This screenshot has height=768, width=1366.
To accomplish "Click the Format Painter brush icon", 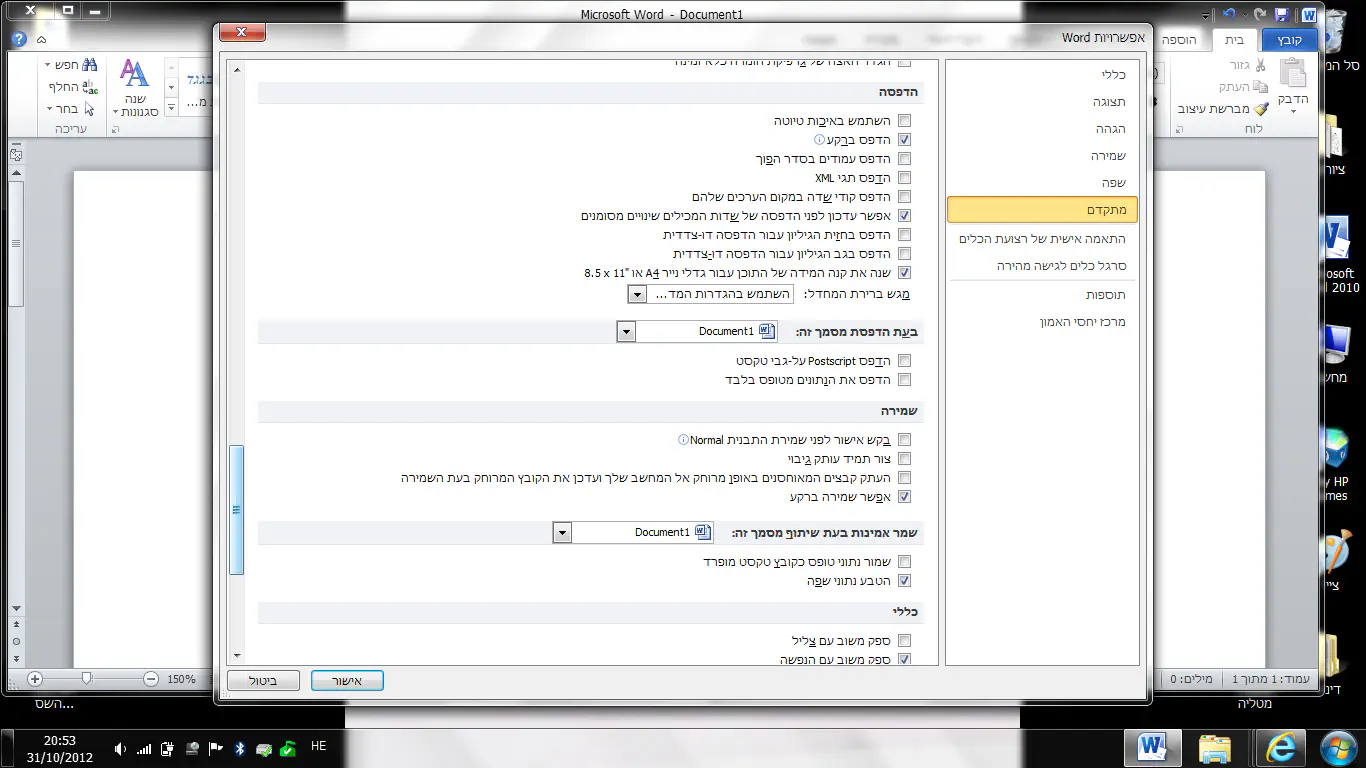I will 1260,109.
